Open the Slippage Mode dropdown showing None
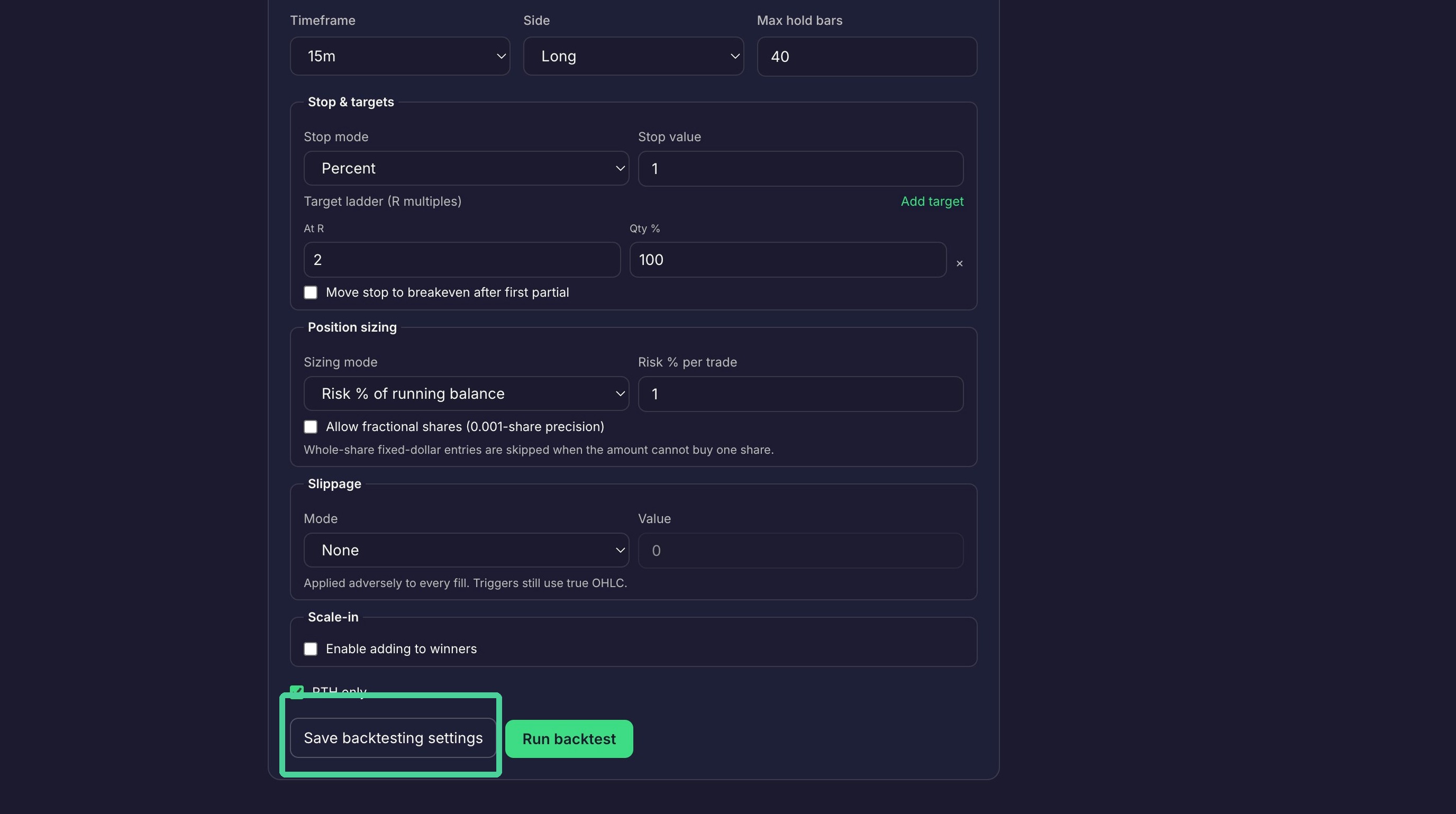1456x814 pixels. click(x=466, y=550)
